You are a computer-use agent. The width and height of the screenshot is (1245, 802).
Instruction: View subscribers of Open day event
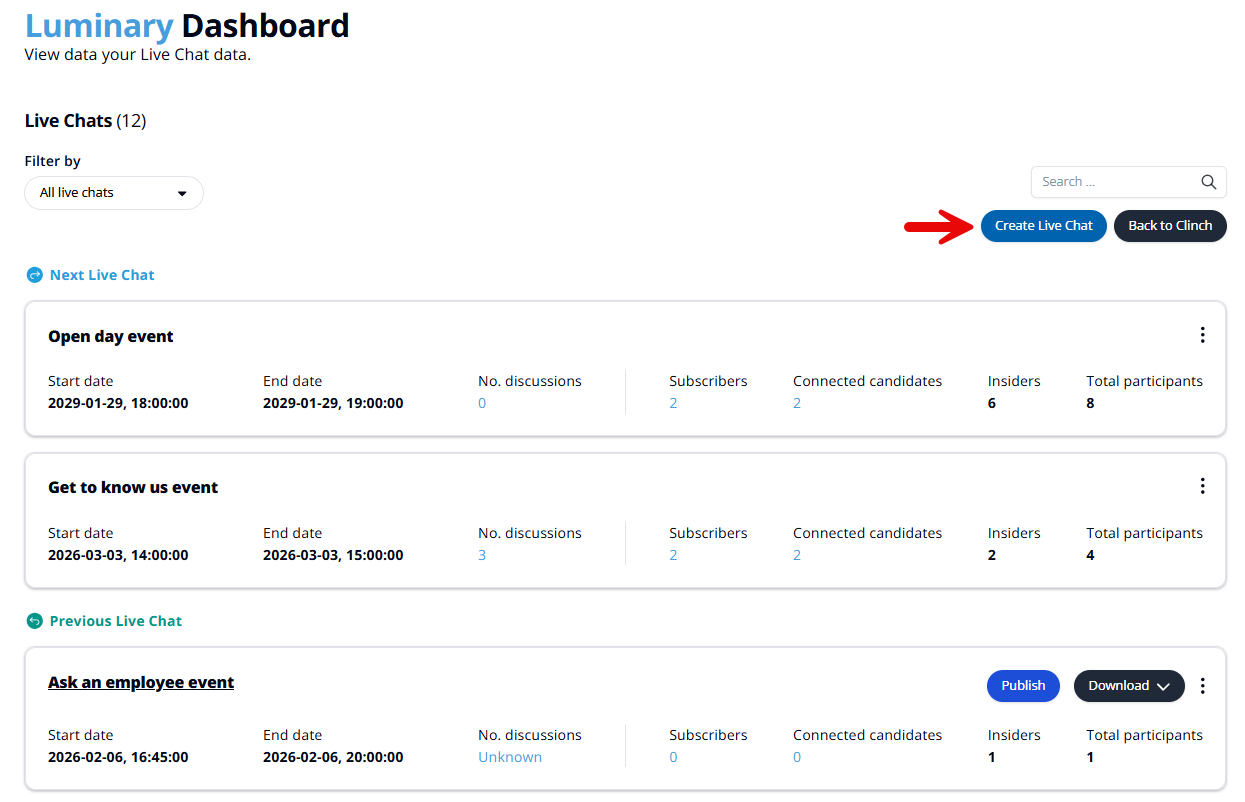pos(673,403)
